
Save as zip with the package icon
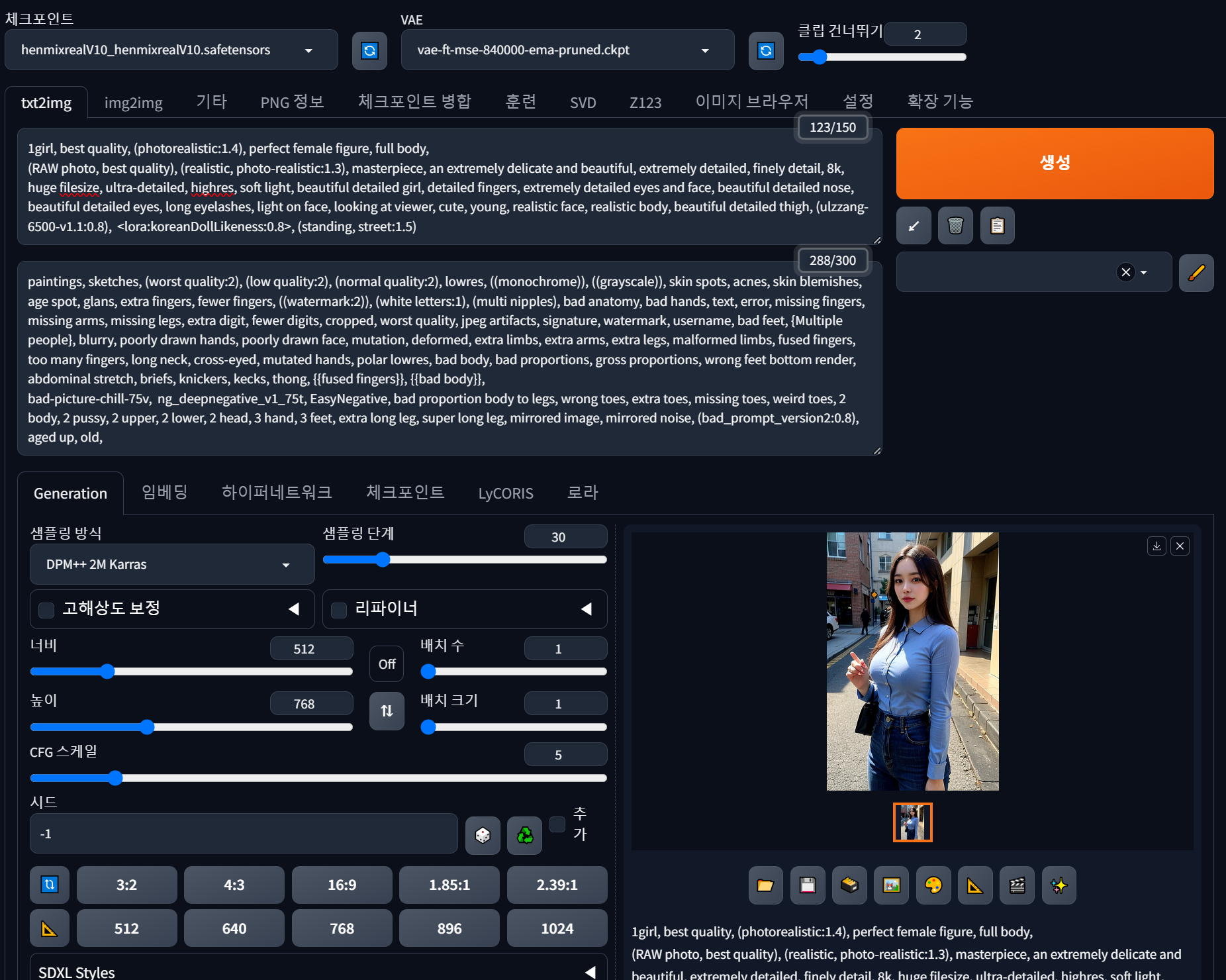tap(849, 885)
